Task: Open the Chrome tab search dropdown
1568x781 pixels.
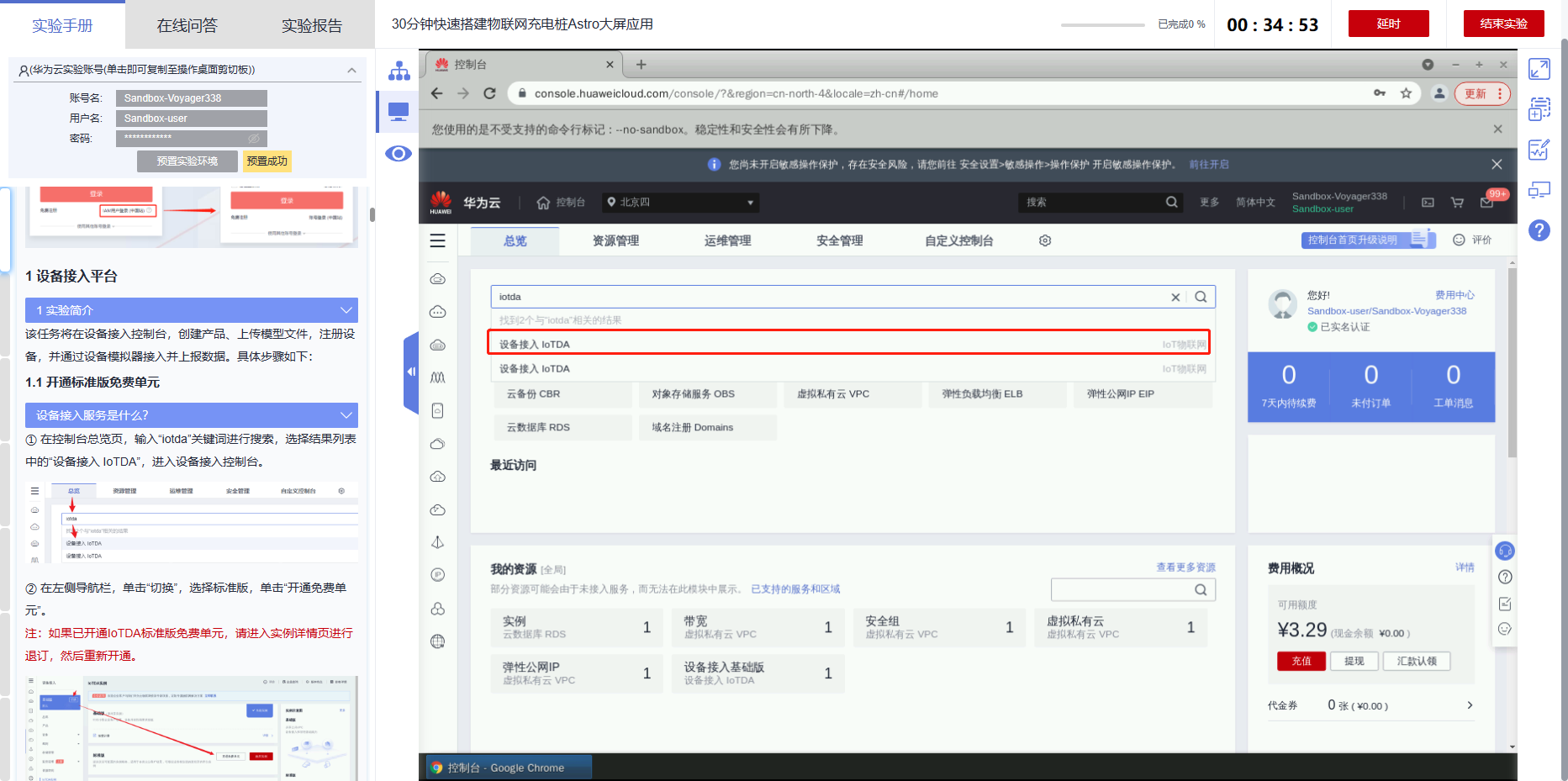Action: (x=1428, y=65)
